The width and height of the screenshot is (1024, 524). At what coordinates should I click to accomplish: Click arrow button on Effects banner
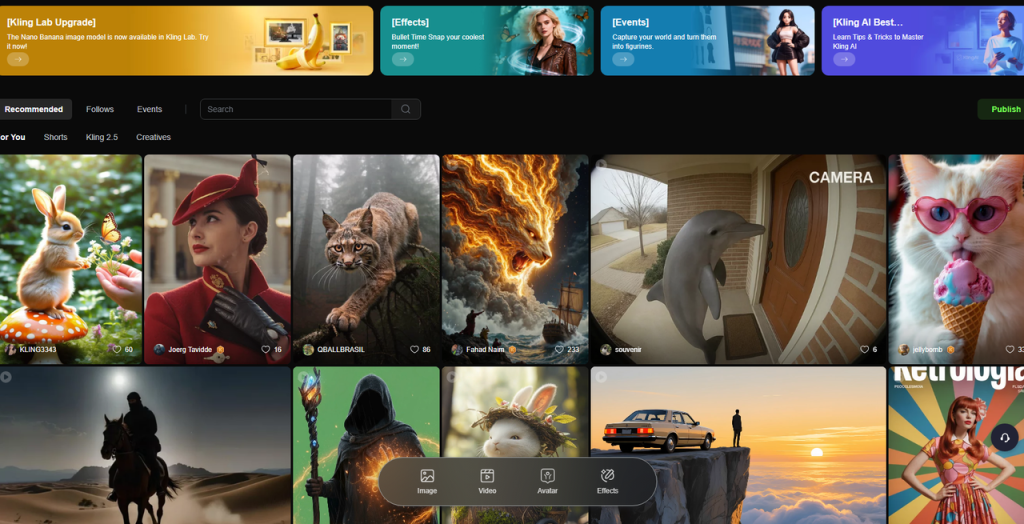(x=403, y=59)
